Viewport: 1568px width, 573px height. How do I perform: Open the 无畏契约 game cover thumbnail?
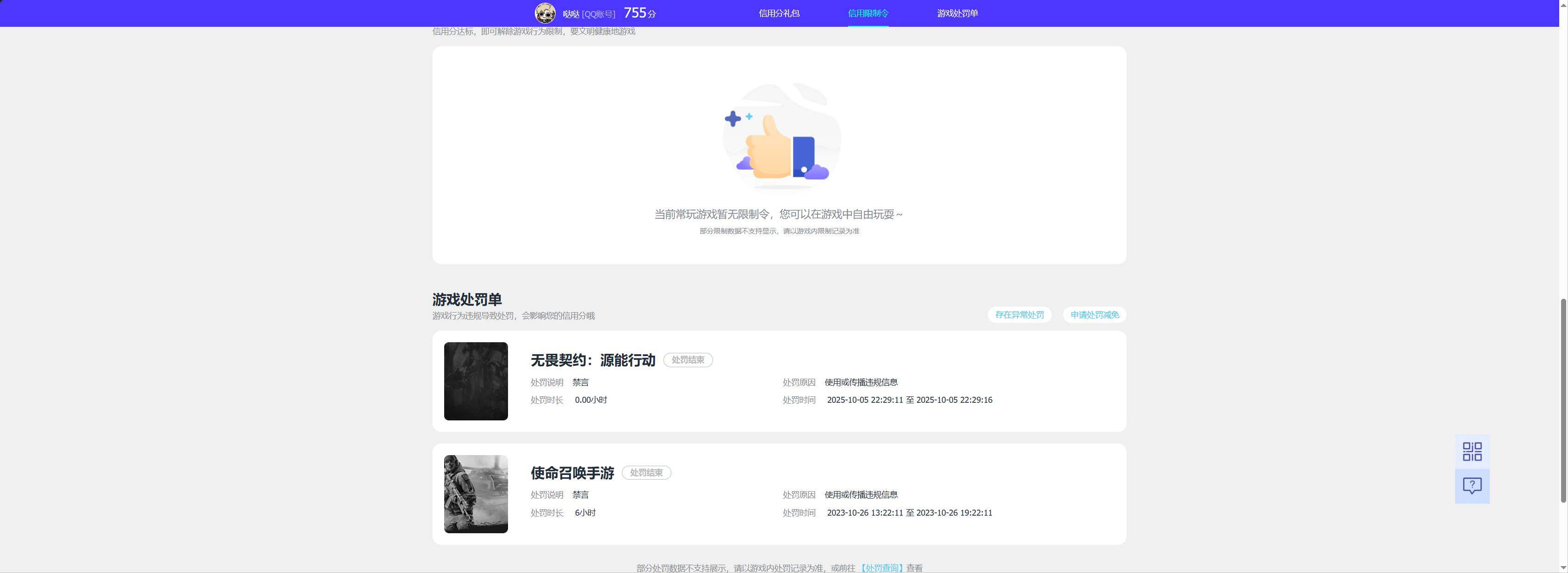(475, 381)
